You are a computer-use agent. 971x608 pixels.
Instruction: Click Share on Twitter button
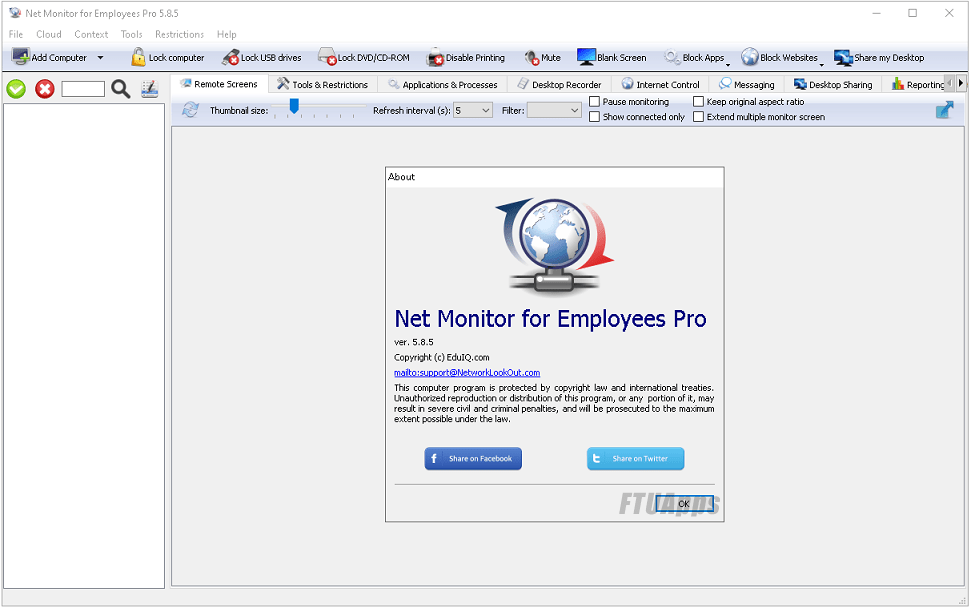[635, 459]
